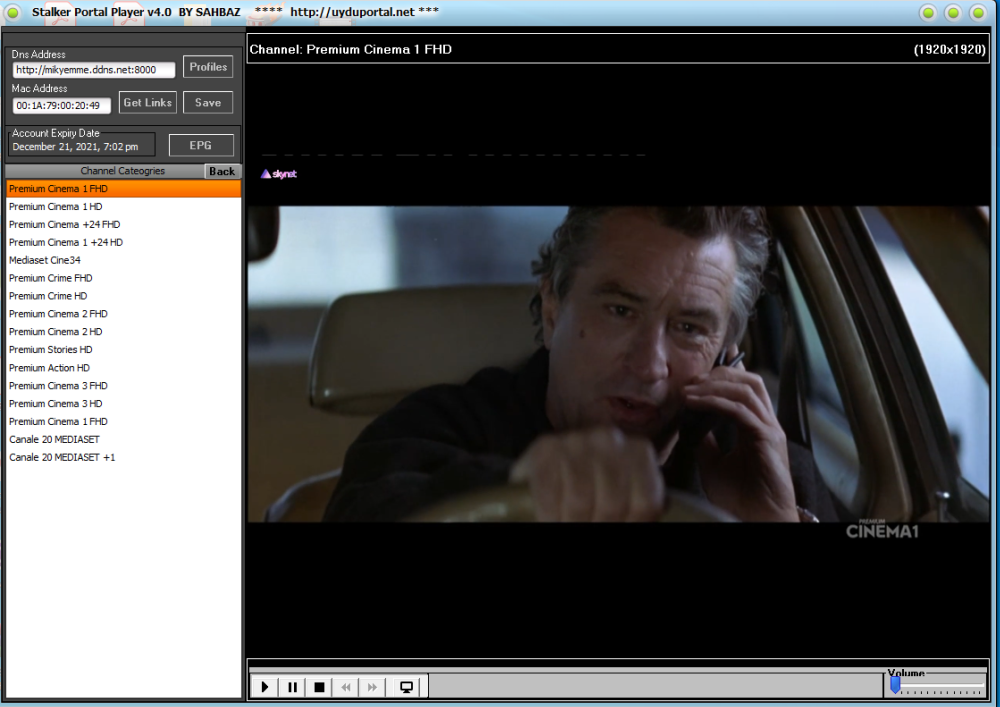Choose Premium Action HD from the list
The image size is (1000, 707).
click(49, 368)
